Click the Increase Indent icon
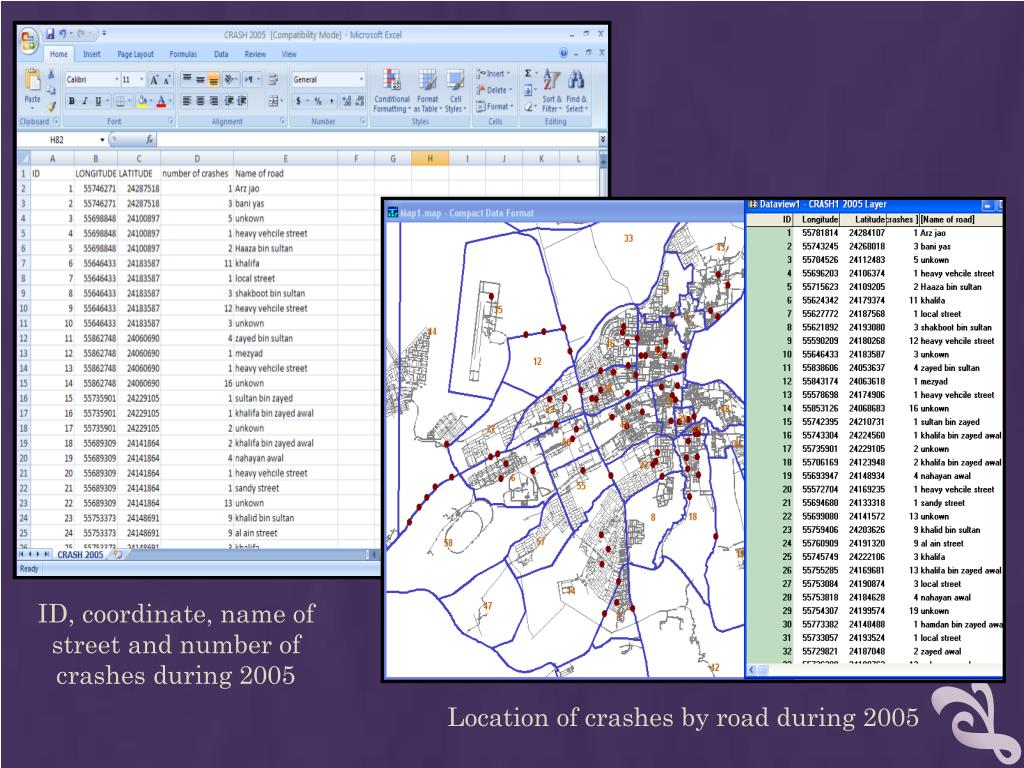The height and width of the screenshot is (768, 1024). point(242,101)
